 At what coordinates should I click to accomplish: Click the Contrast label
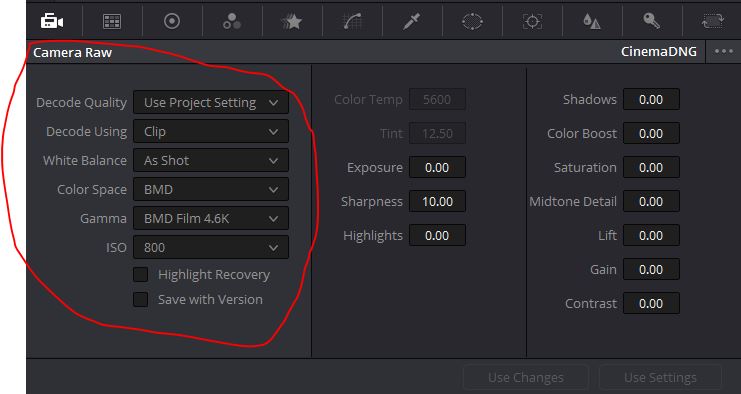(591, 303)
